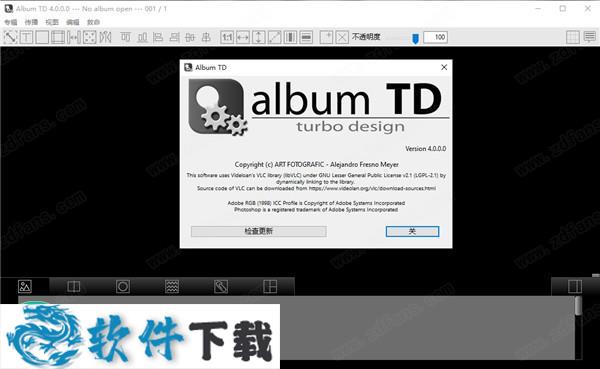Click the dotted square selection icon

[89, 37]
